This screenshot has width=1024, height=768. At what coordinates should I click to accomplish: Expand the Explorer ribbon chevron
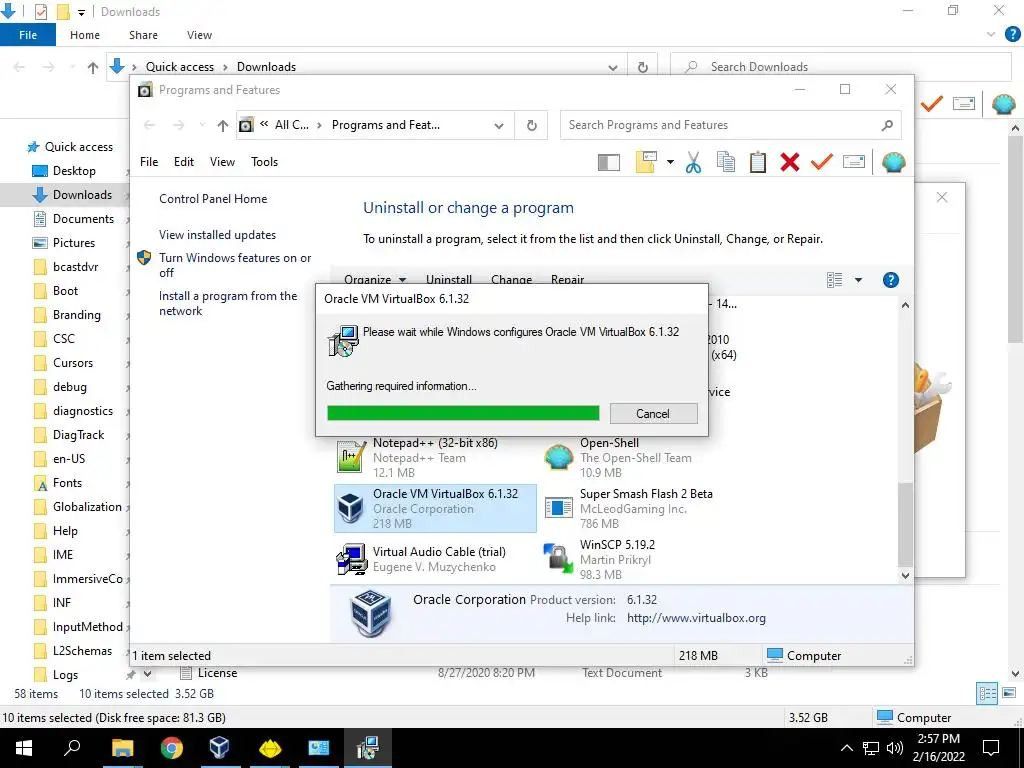point(991,35)
